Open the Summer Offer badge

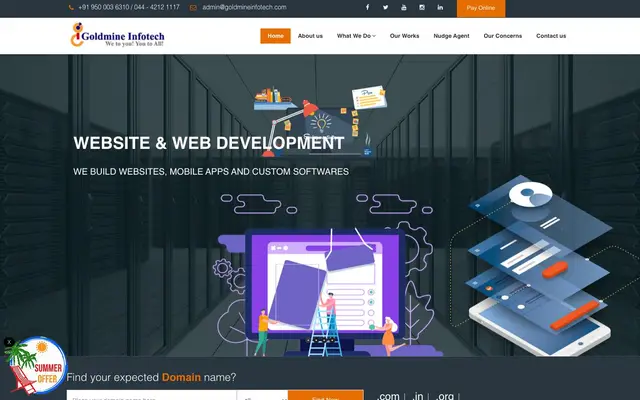[36, 366]
